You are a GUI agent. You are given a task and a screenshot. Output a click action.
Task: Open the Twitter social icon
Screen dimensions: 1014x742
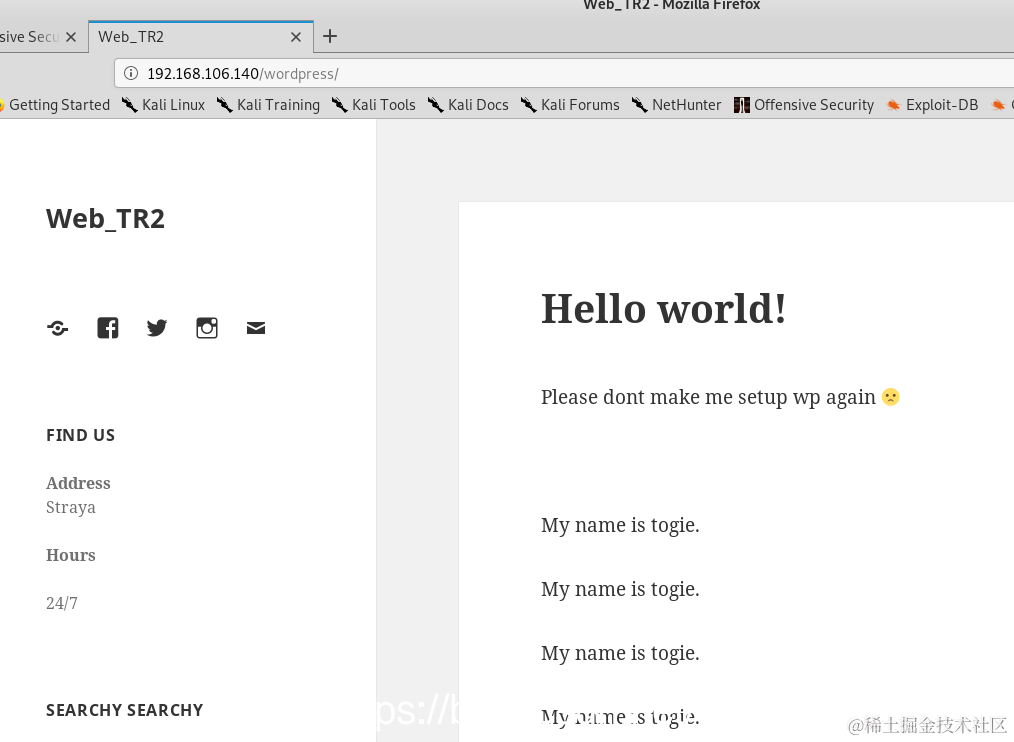pyautogui.click(x=156, y=328)
